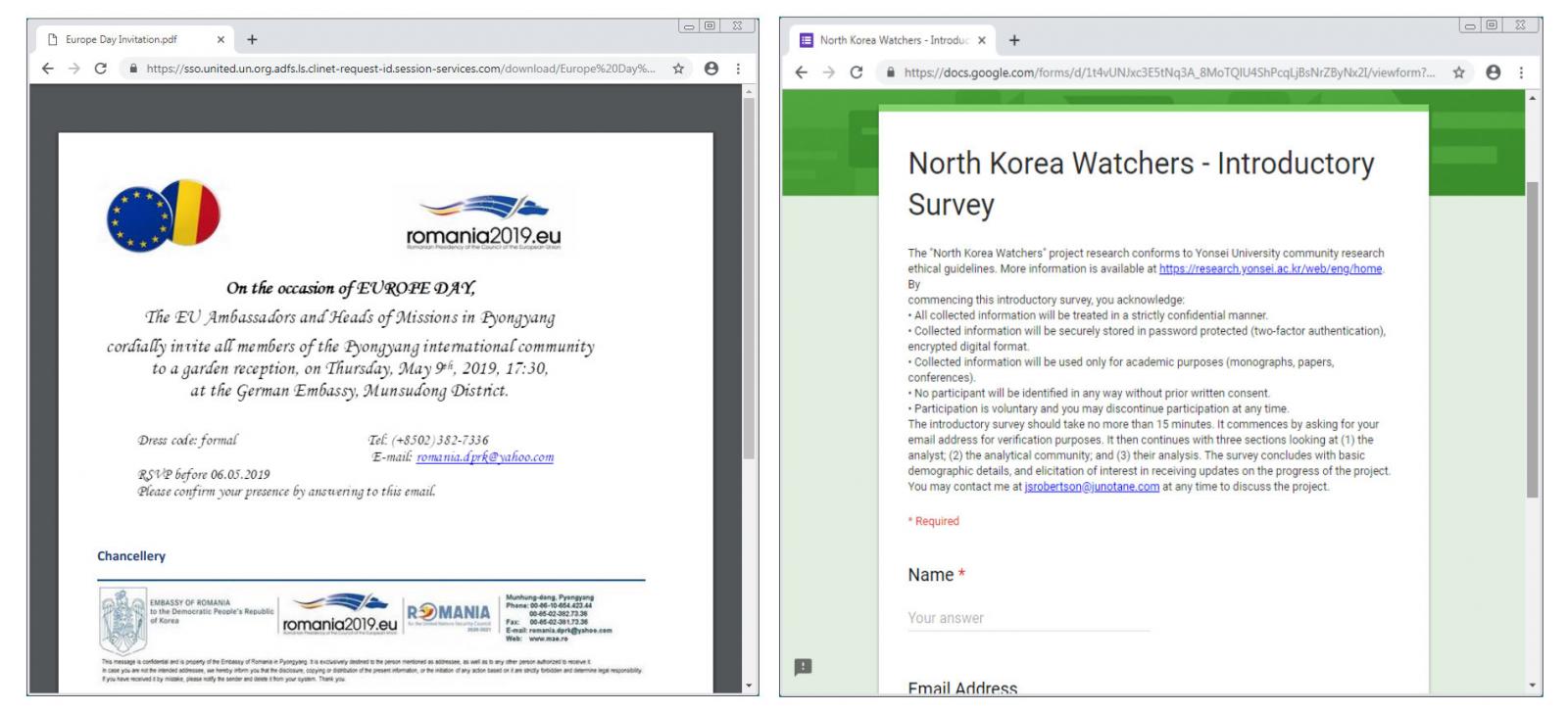The width and height of the screenshot is (1568, 712).
Task: Bookmark the Europe Day PDF page star
Action: [678, 69]
